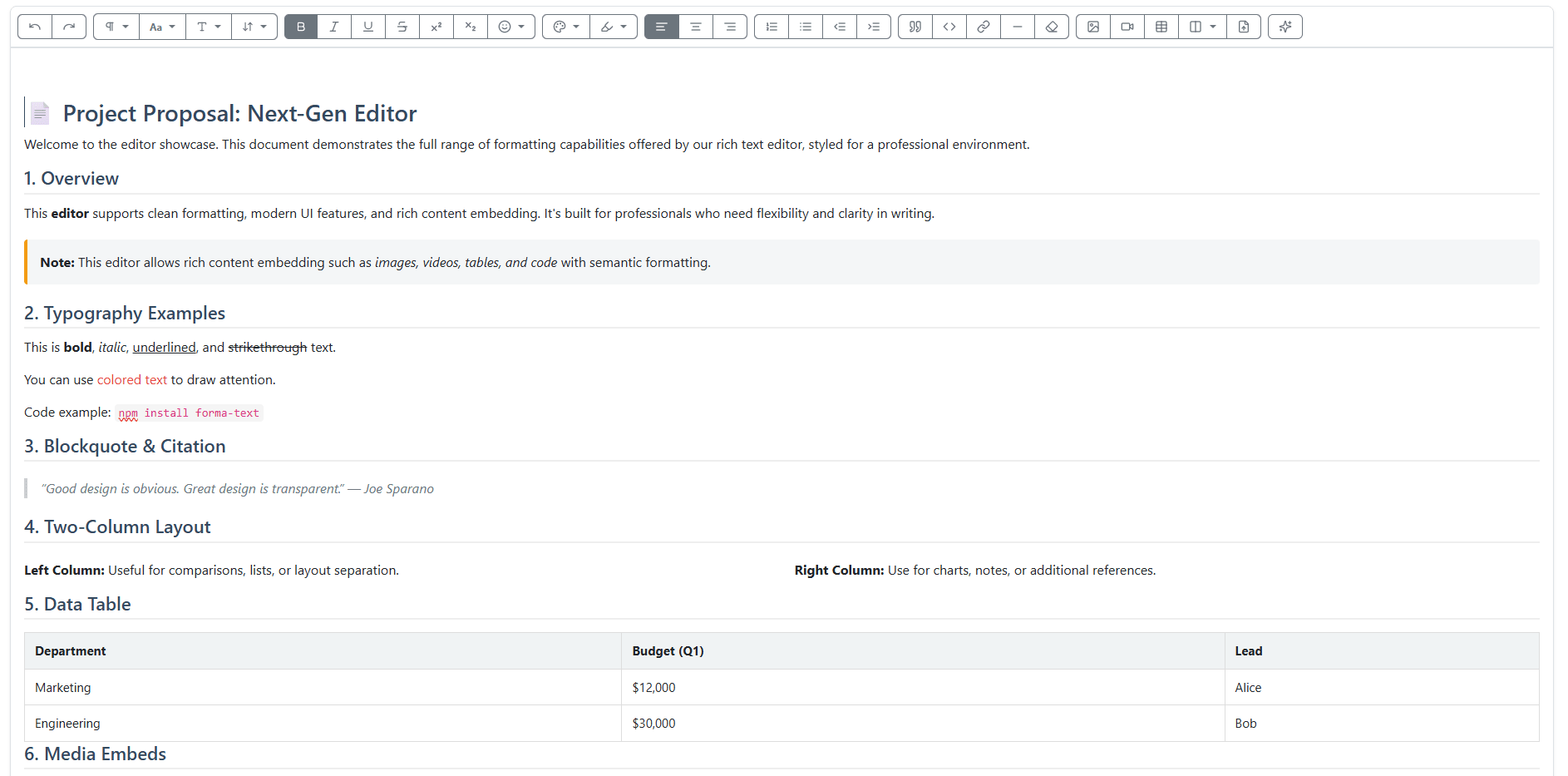This screenshot has width=1568, height=776.
Task: Increase the indent level
Action: coord(874,27)
